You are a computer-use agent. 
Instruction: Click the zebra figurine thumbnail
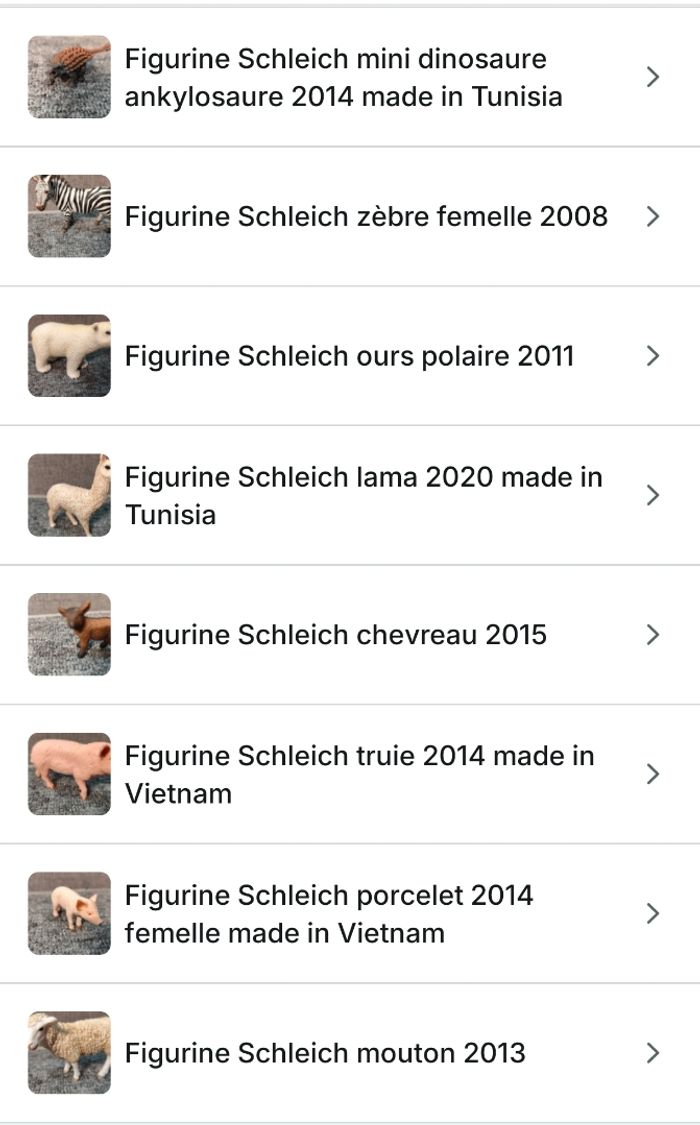pos(69,216)
